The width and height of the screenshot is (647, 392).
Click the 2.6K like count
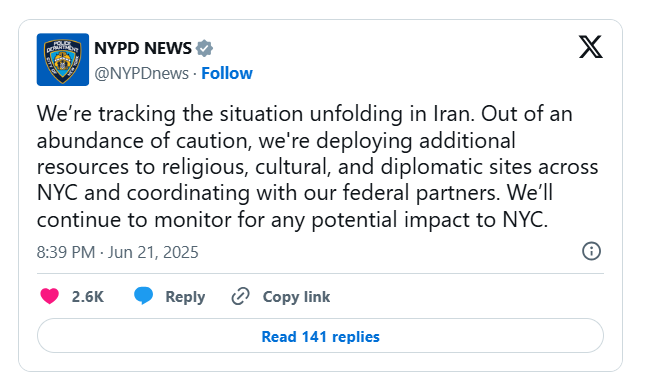[x=87, y=297]
